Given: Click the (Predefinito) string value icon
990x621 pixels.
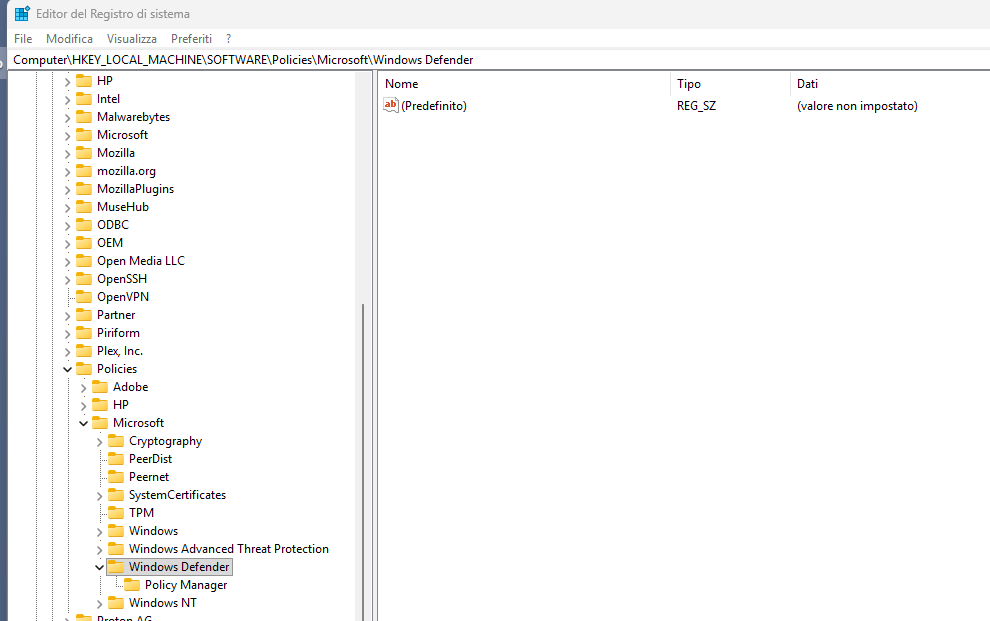Looking at the screenshot, I should 391,105.
